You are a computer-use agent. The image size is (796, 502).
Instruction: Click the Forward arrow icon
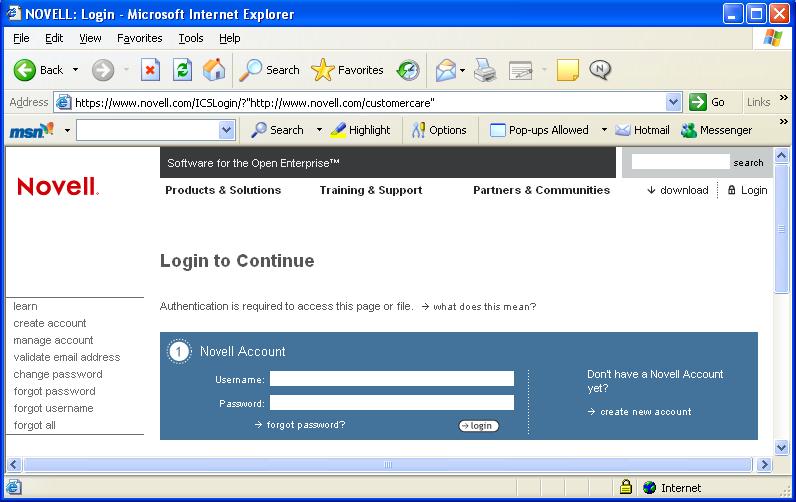[103, 70]
